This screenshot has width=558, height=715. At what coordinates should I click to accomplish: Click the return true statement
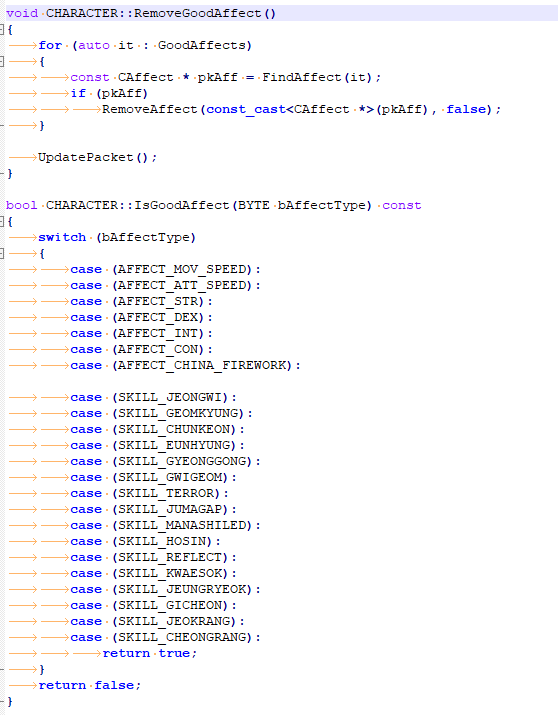[x=150, y=653]
